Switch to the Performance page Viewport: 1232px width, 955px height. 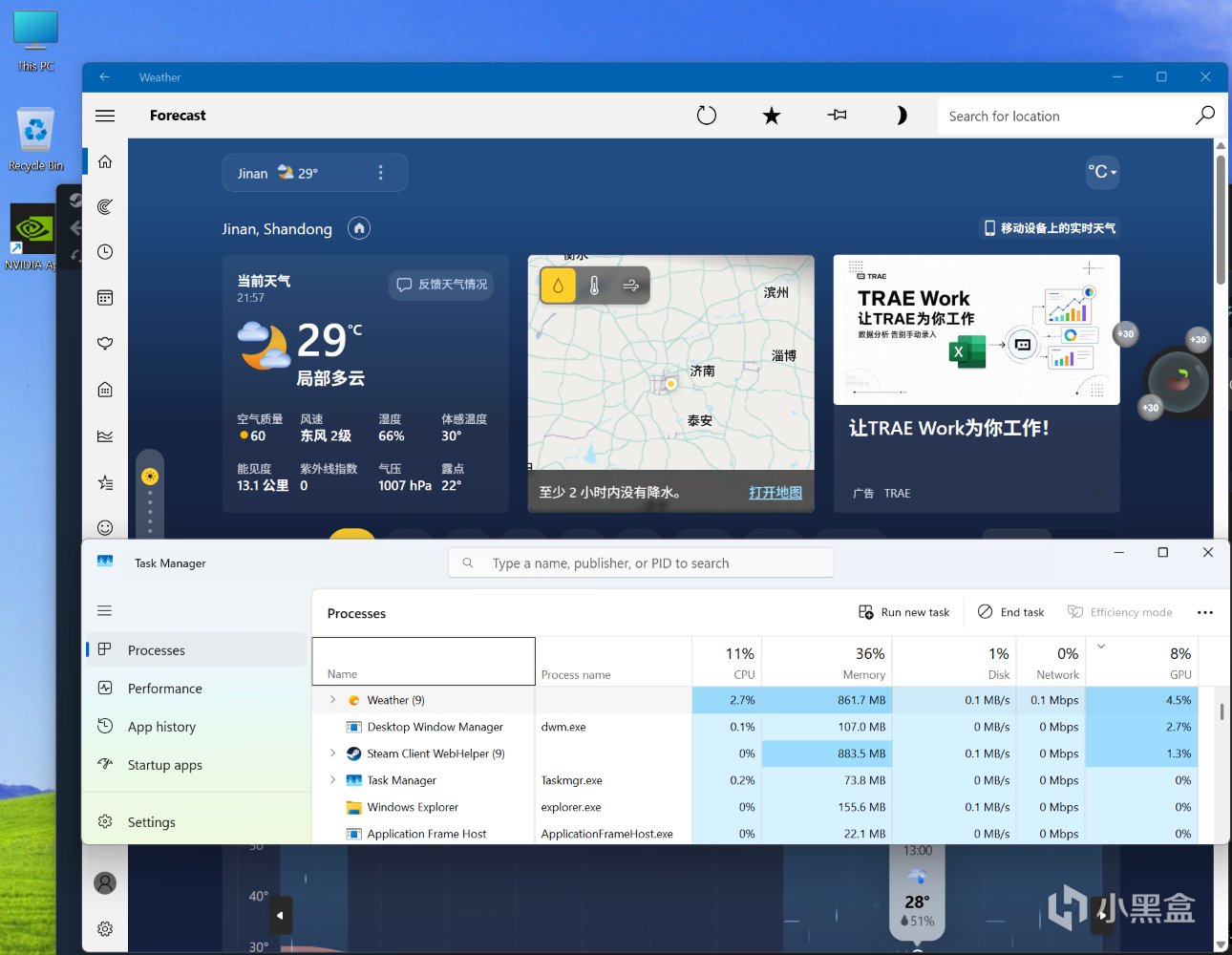(x=197, y=689)
